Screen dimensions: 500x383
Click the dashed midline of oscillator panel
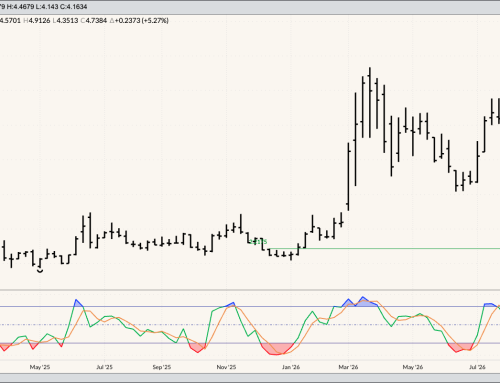(x=250, y=324)
